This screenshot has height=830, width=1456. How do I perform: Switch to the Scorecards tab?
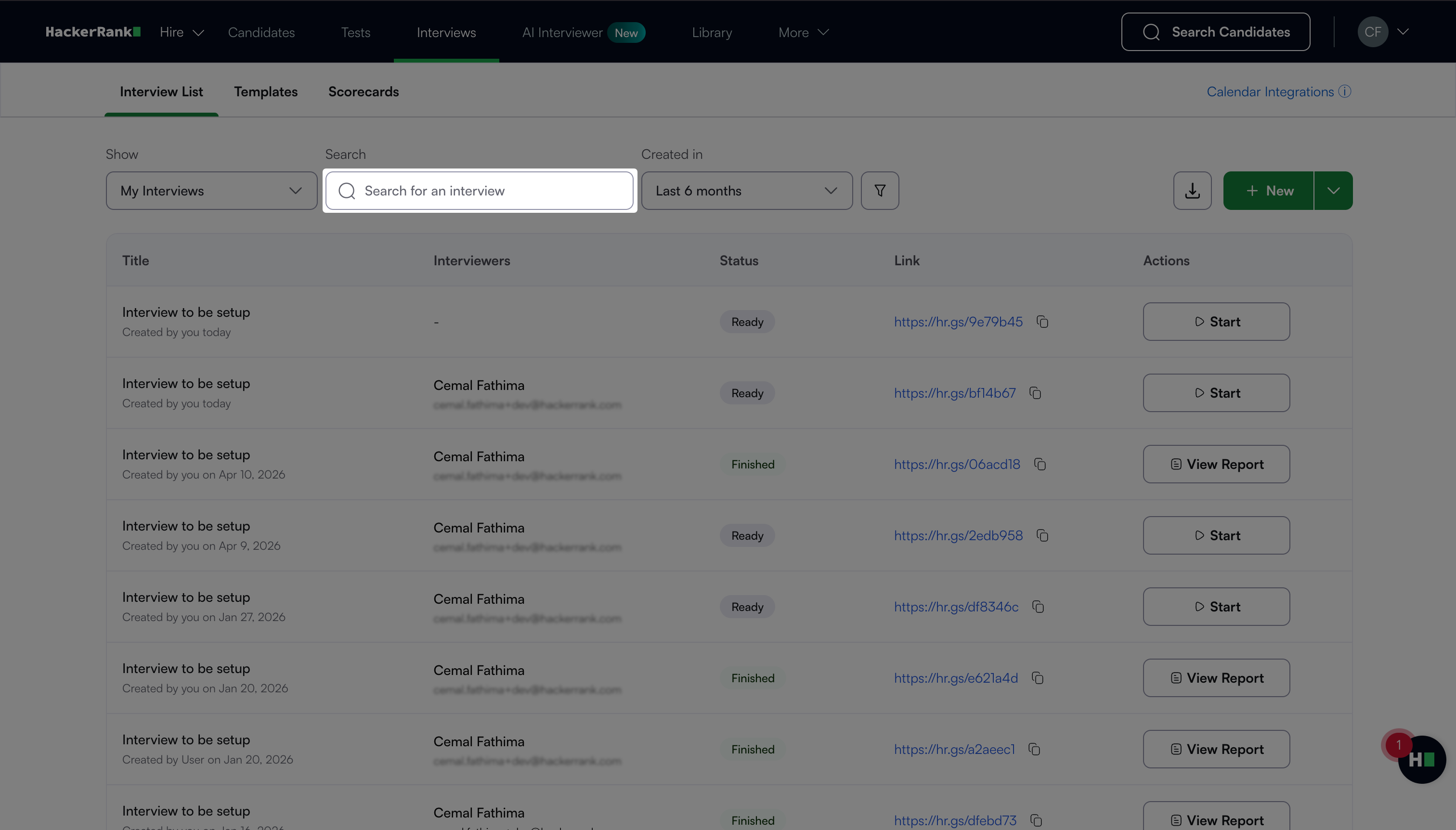363,92
